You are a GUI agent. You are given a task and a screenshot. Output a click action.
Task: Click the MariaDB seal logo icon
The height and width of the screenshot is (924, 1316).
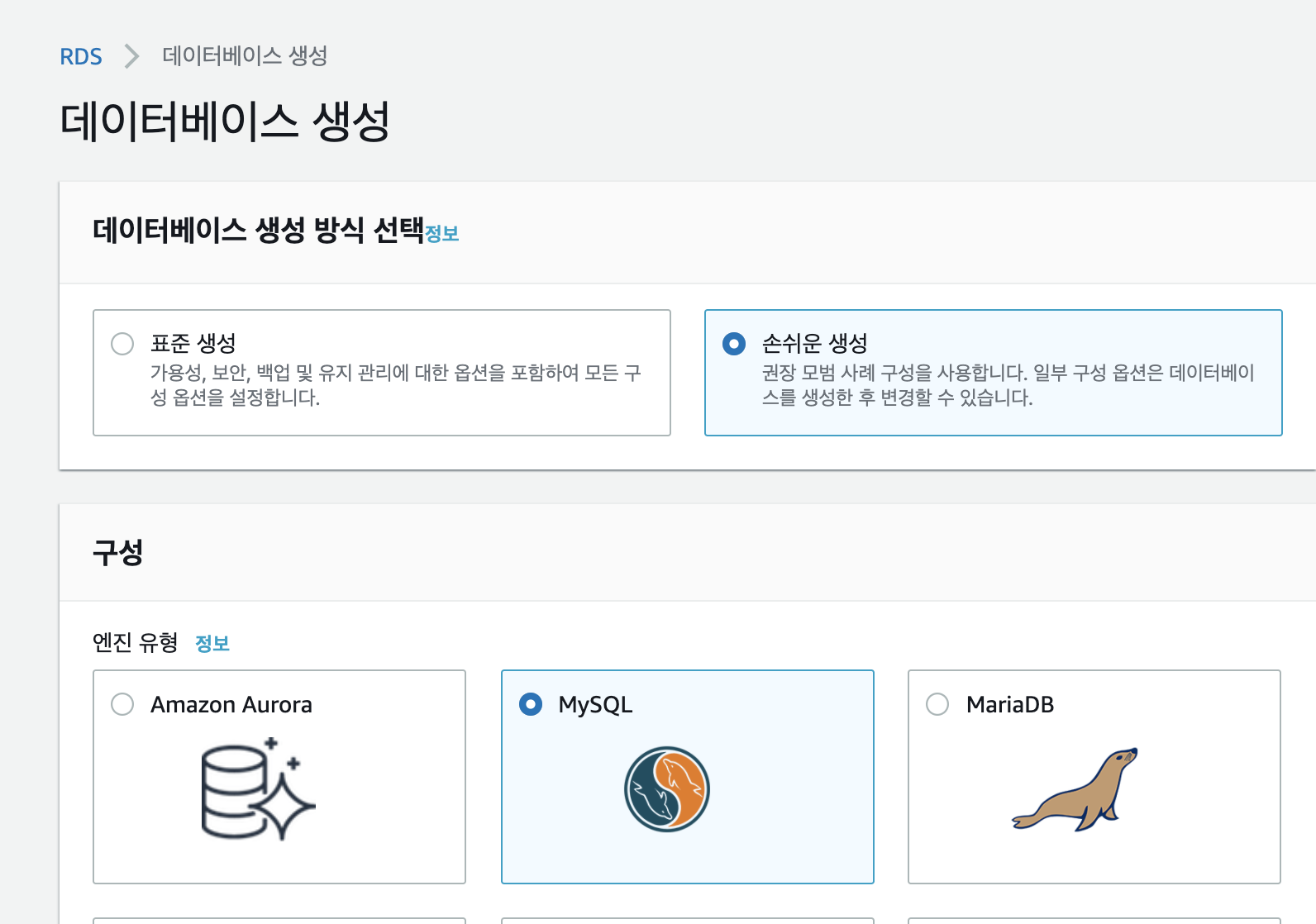click(x=1075, y=789)
